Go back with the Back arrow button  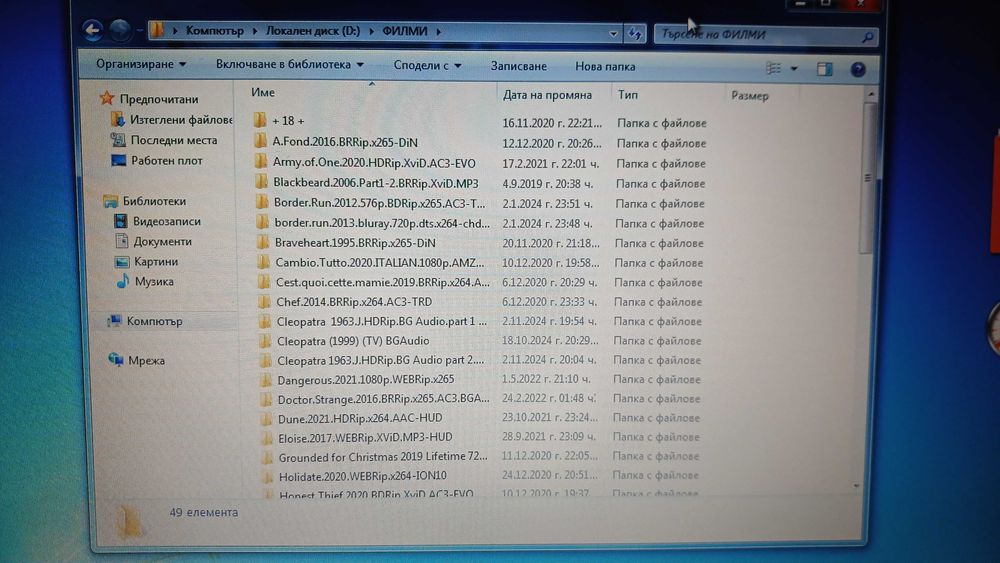tap(92, 30)
